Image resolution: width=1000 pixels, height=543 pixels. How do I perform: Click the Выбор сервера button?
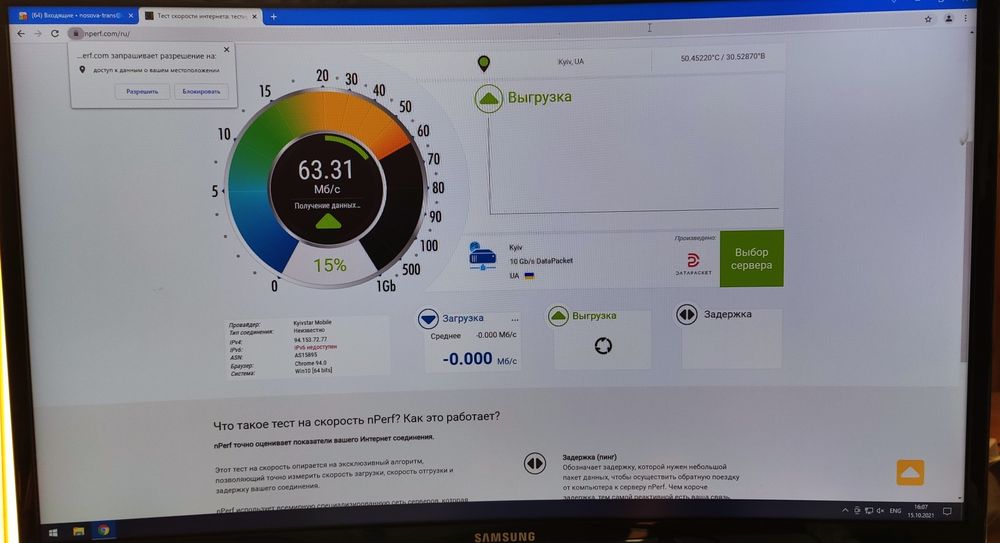[751, 258]
